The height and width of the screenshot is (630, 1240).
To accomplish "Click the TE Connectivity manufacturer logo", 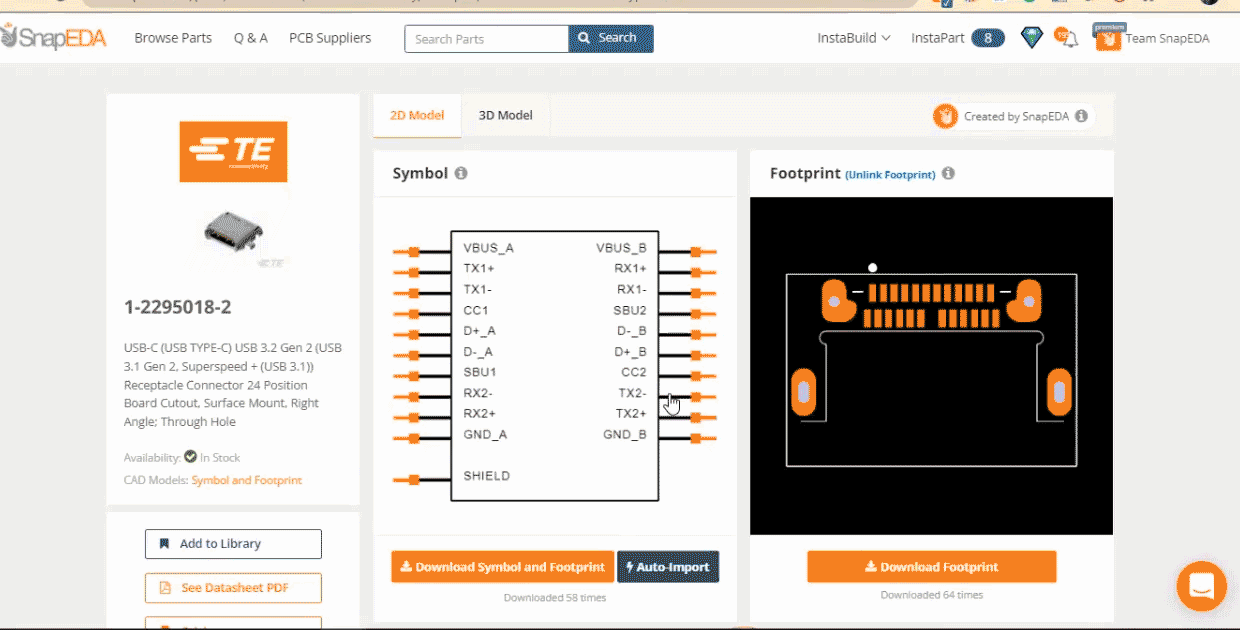I will (233, 152).
